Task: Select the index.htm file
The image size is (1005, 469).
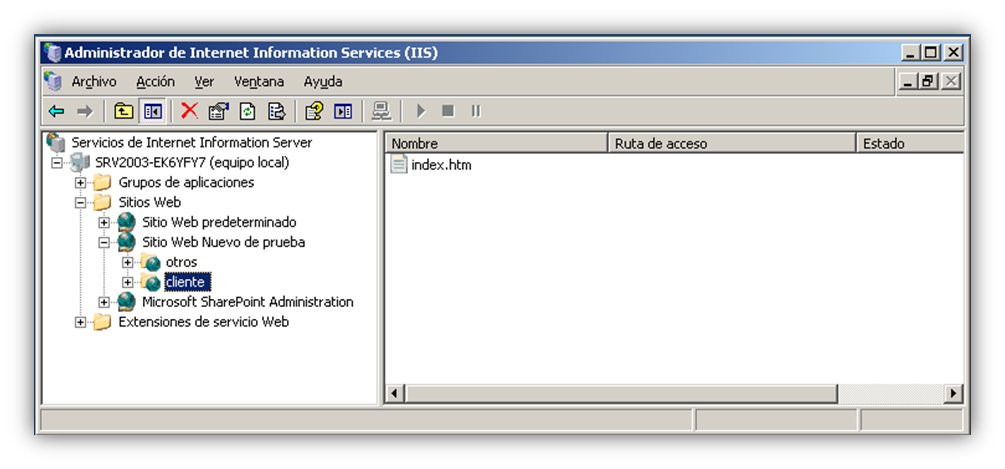Action: coord(441,165)
